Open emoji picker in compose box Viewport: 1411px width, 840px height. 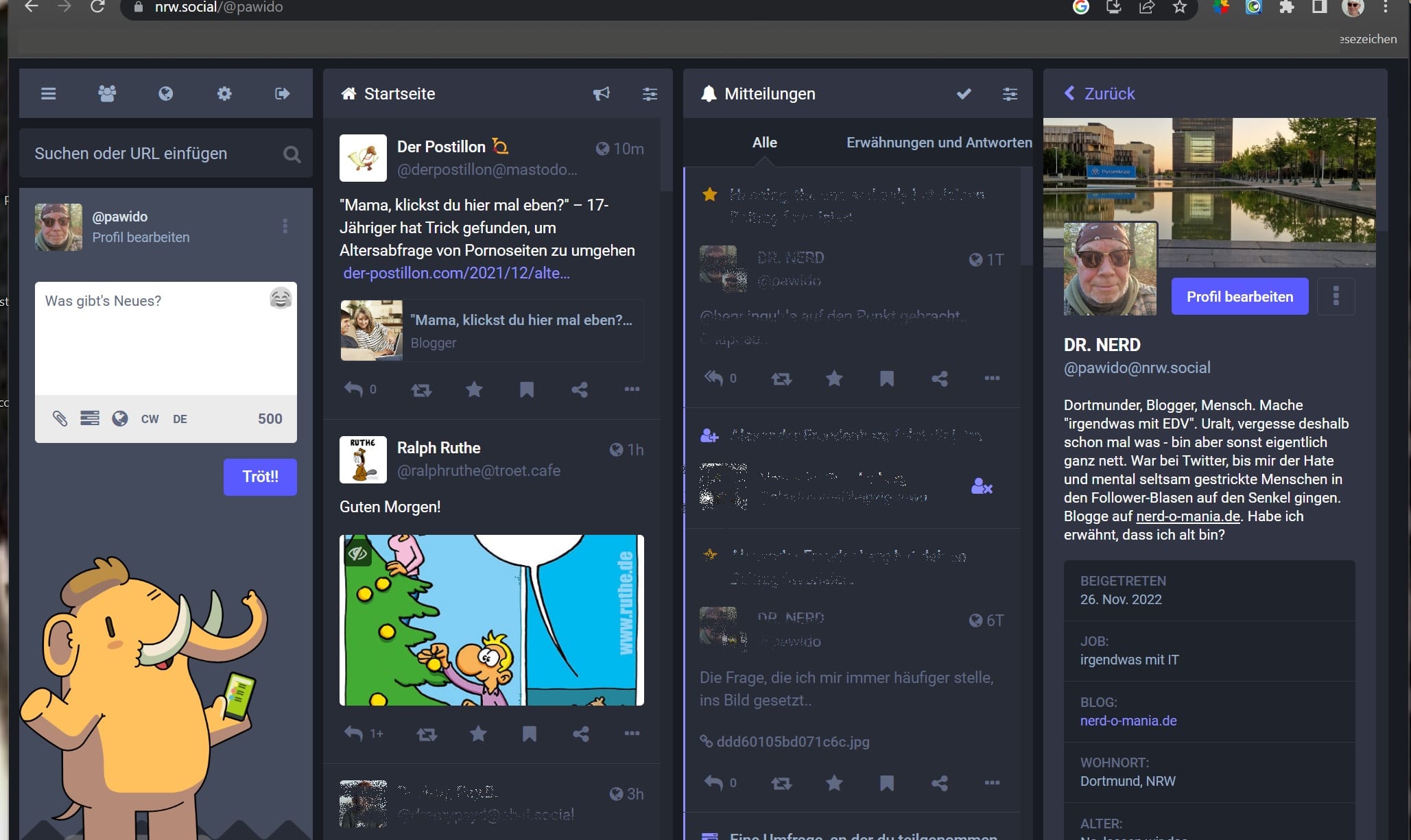coord(281,298)
